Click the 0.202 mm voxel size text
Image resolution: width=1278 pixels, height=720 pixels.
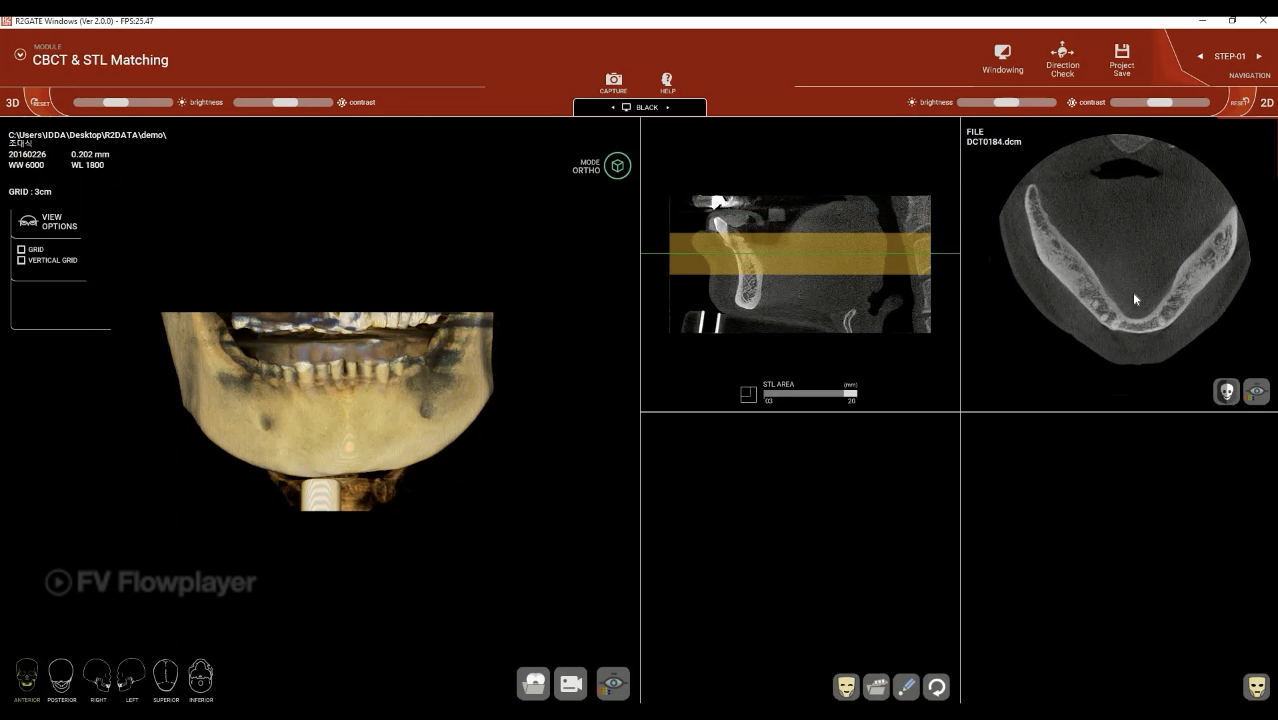click(x=90, y=155)
